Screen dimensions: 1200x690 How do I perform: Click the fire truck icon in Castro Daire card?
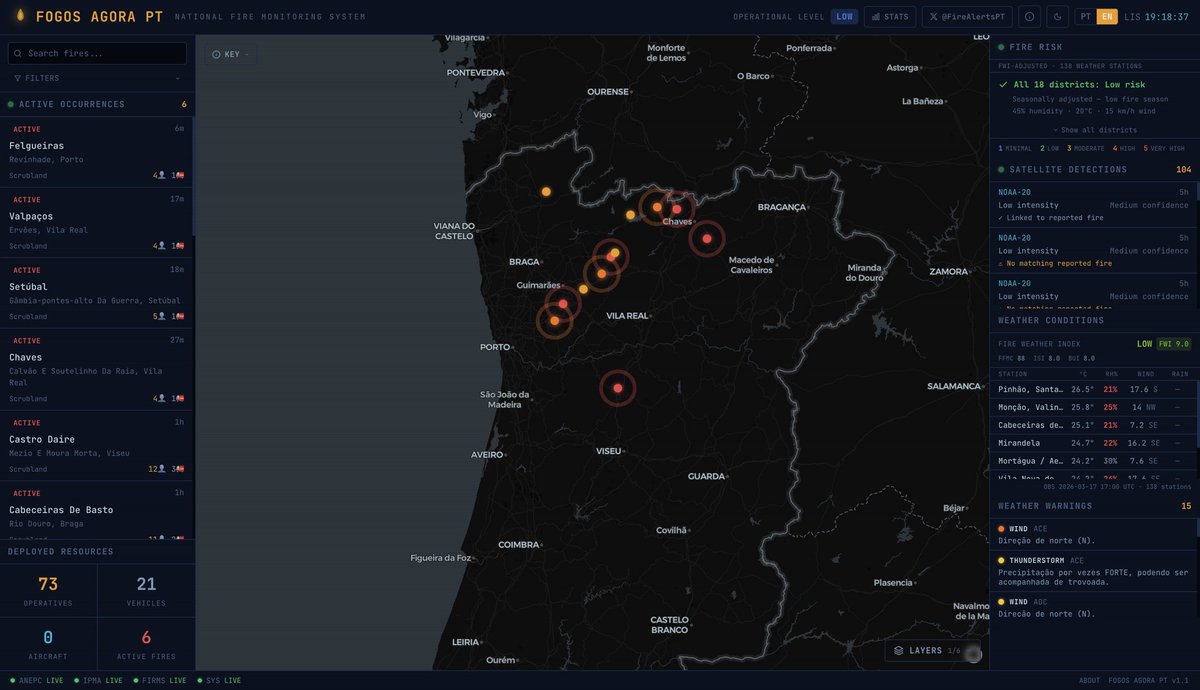pos(181,469)
